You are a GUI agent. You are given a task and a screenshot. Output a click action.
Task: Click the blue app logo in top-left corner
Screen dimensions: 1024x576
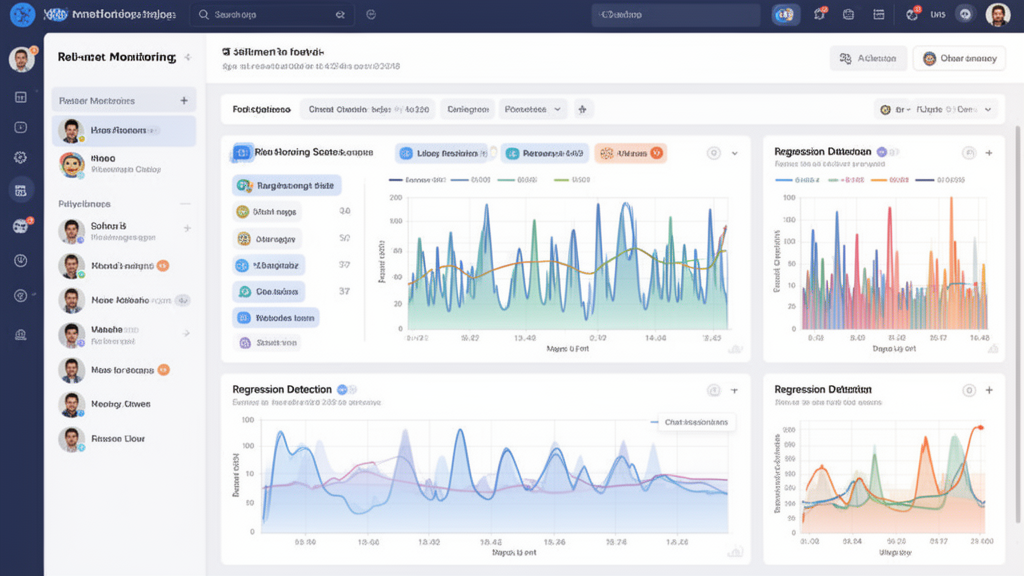click(22, 14)
